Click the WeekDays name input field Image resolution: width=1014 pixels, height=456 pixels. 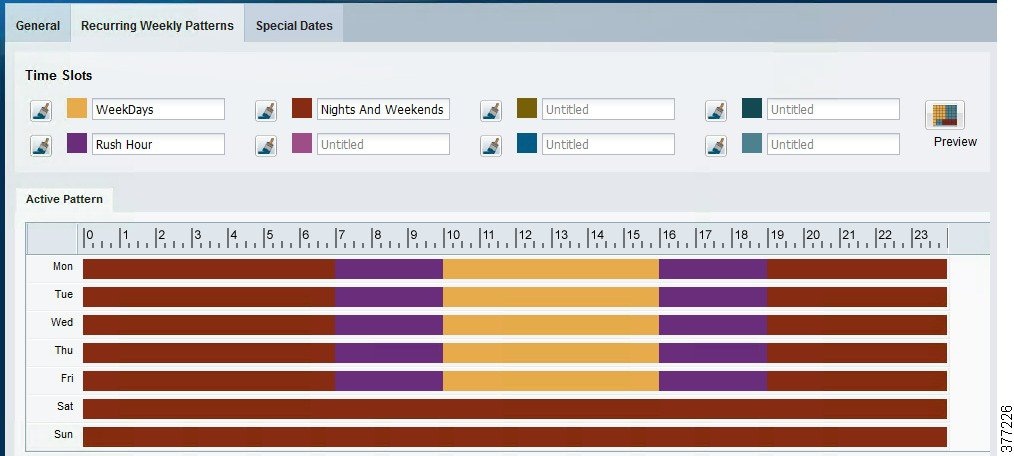click(158, 110)
